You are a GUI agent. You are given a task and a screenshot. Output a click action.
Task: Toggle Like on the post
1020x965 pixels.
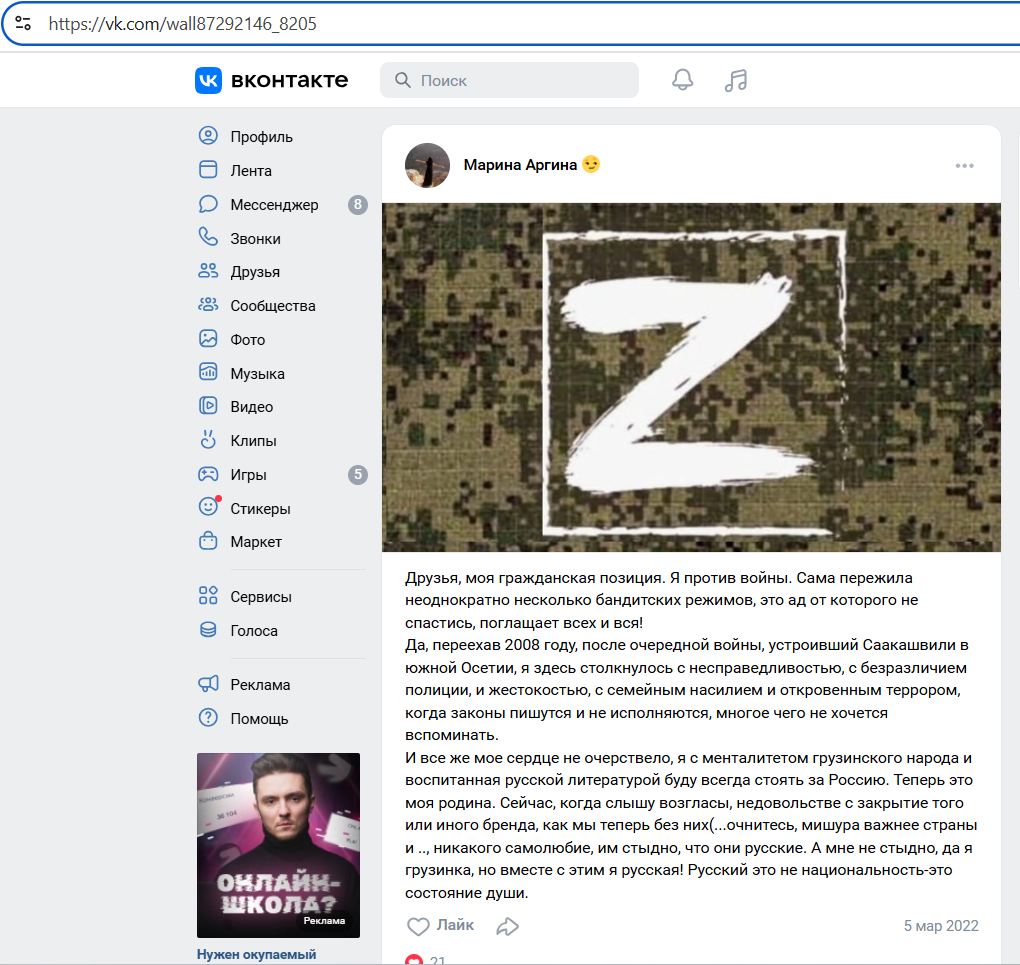440,925
